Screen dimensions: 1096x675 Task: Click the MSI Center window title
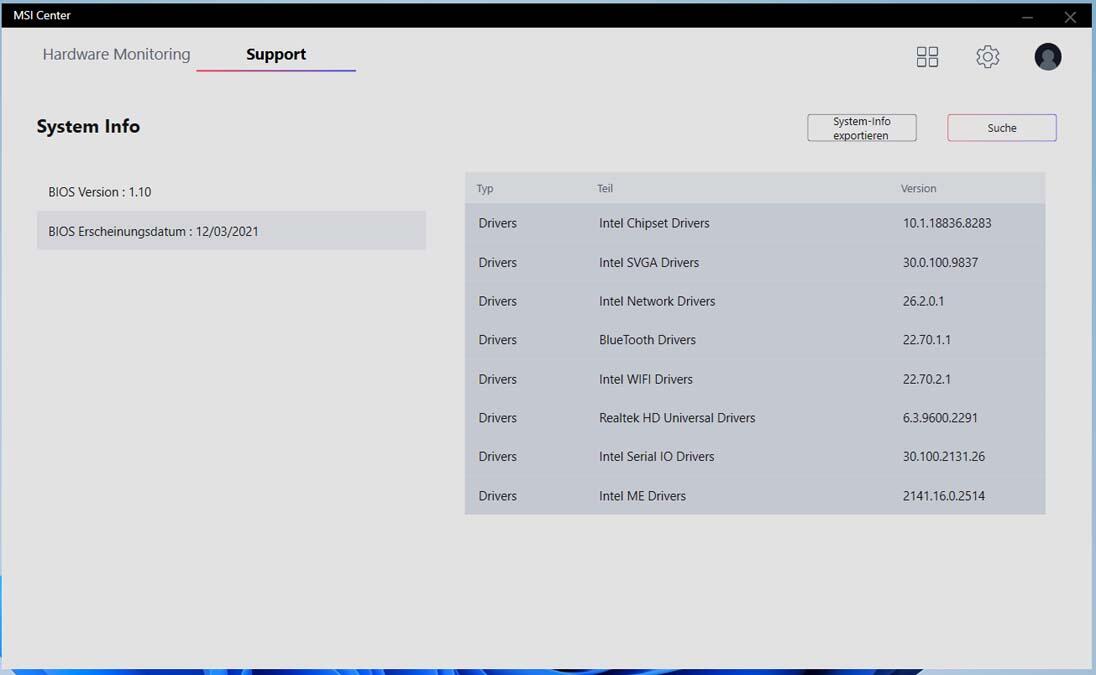tap(42, 15)
